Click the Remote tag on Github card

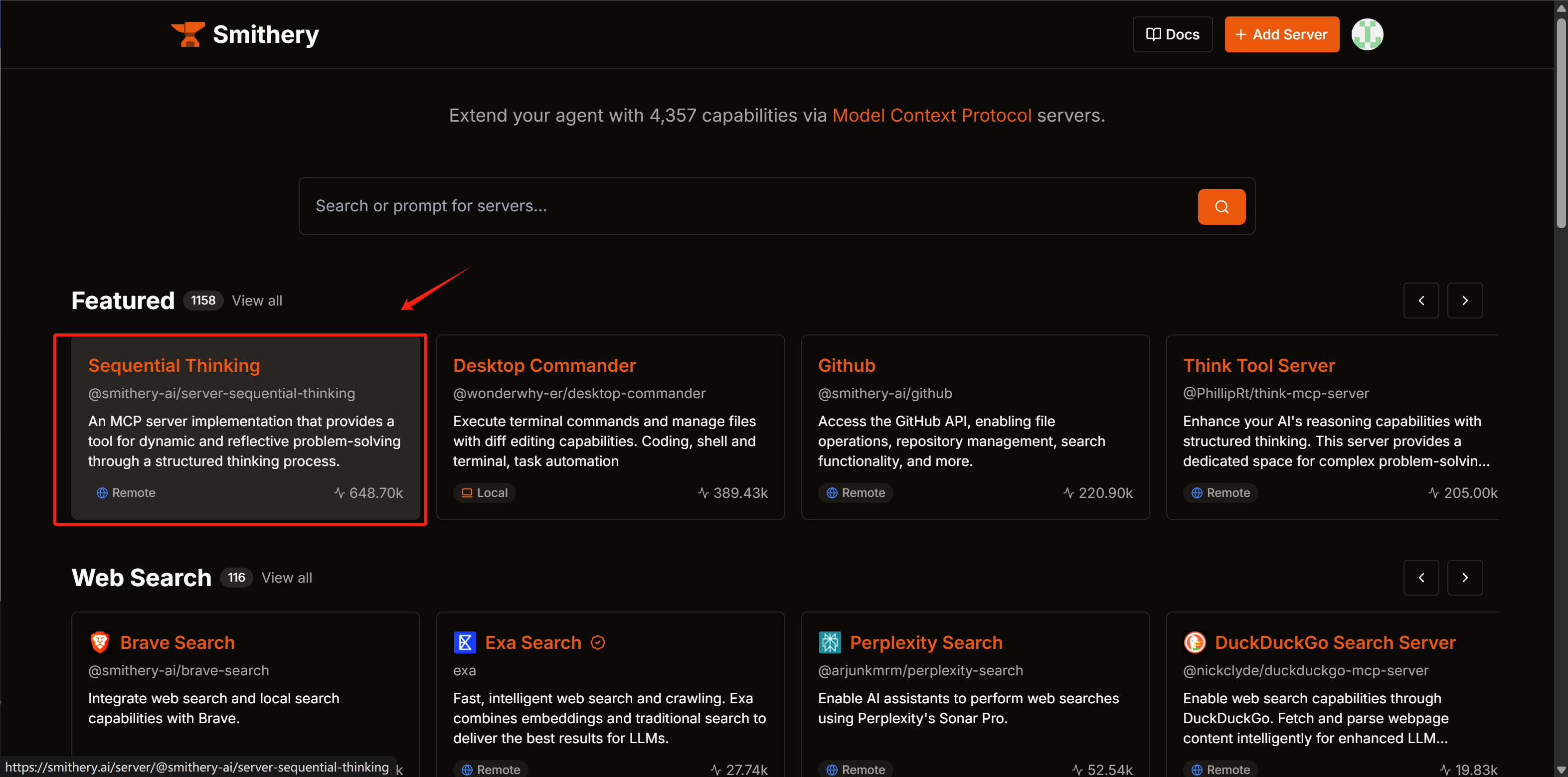click(x=855, y=493)
